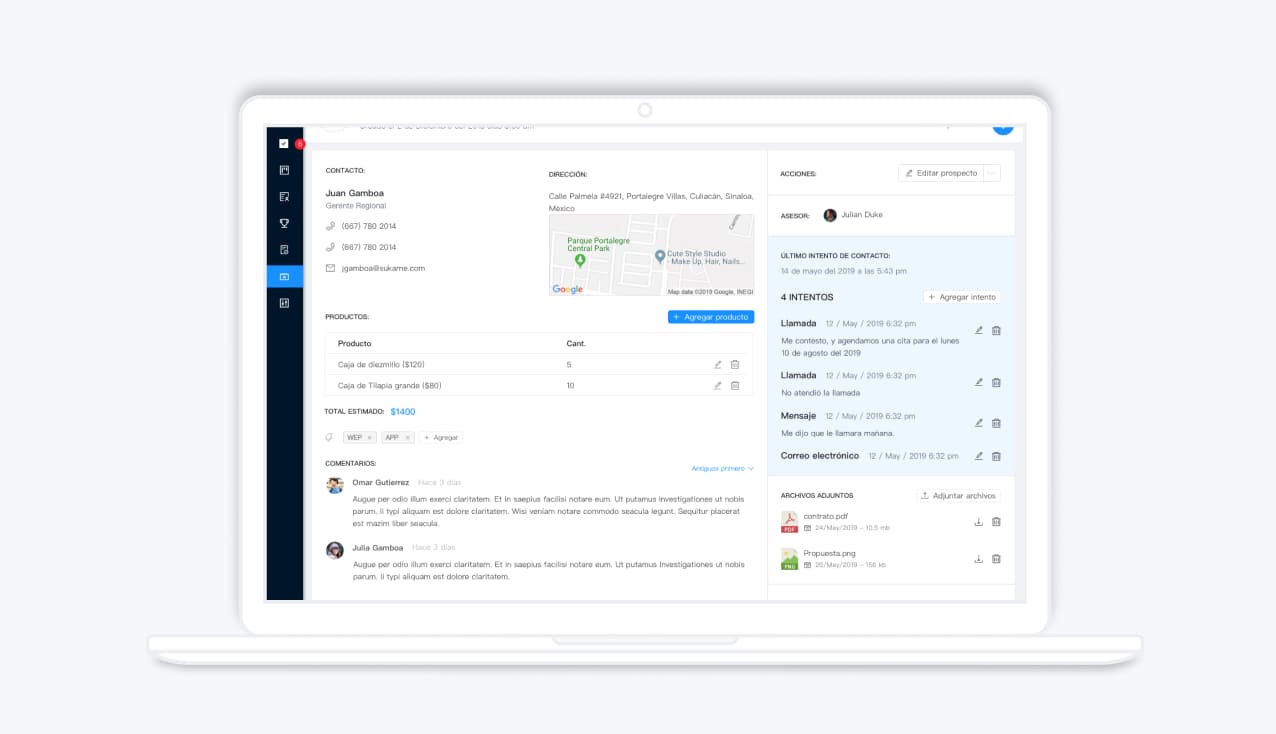Click the 'Juan Gamboa' contact name
This screenshot has width=1276, height=734.
click(354, 193)
